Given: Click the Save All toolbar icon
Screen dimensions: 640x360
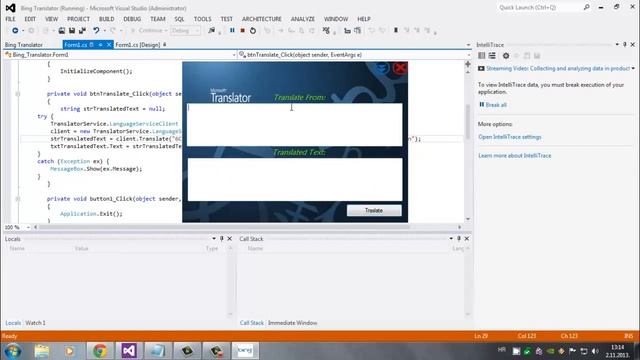Looking at the screenshot, I should tap(82, 31).
